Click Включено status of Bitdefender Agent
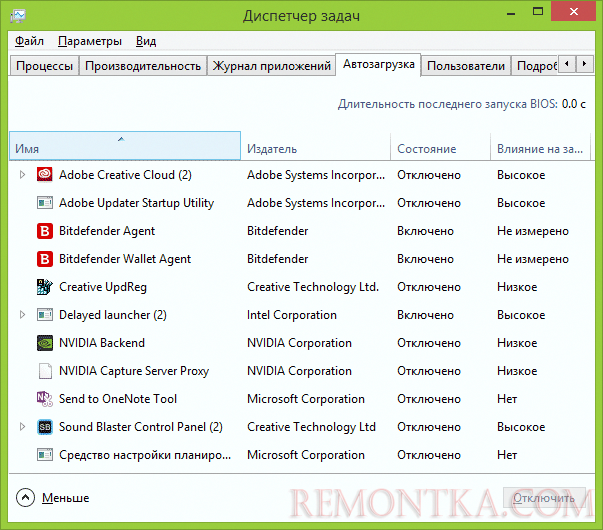Image resolution: width=603 pixels, height=530 pixels. coord(425,231)
